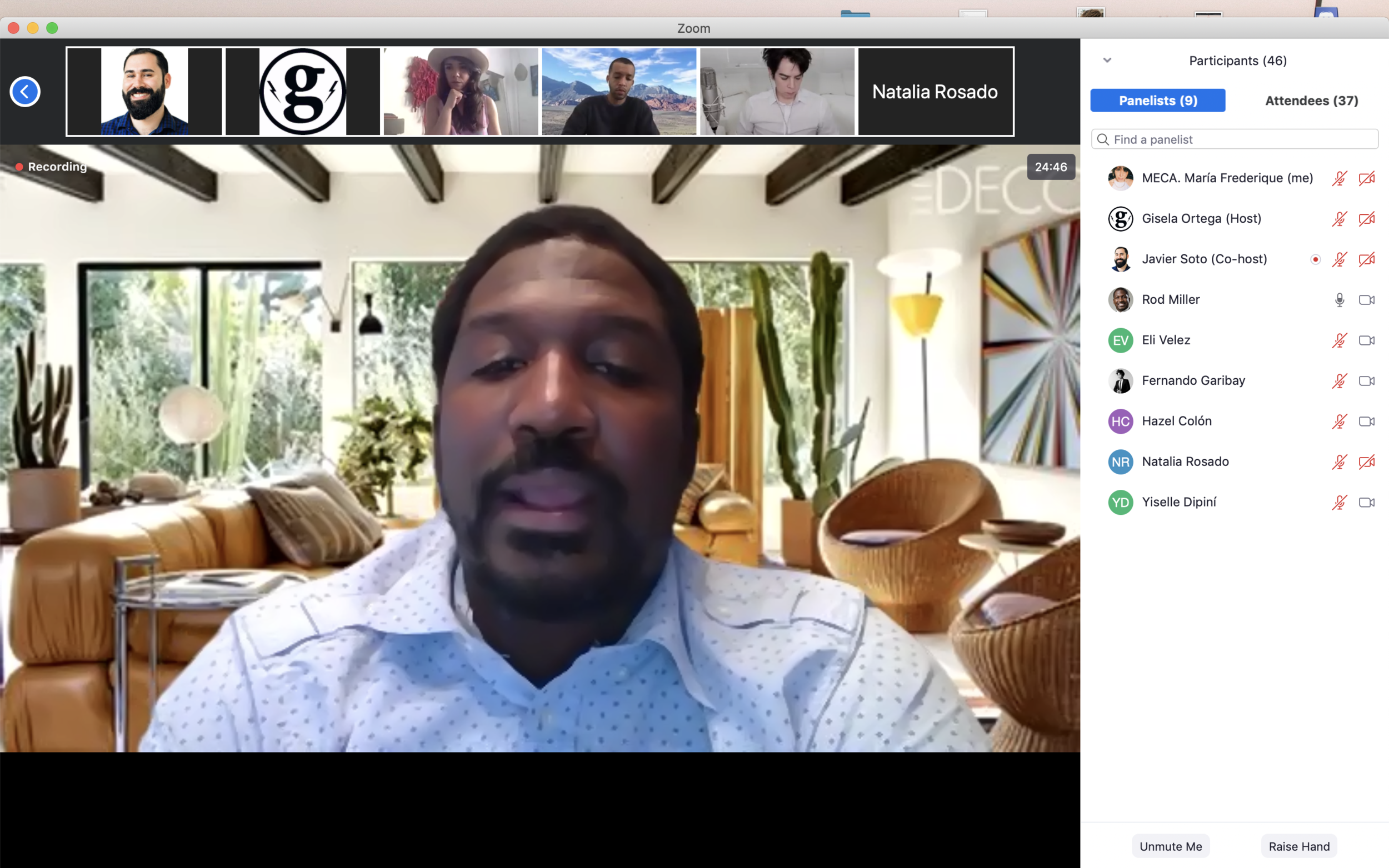Toggle Hazel Colón's camera icon
Viewport: 1389px width, 868px height.
[1366, 422]
